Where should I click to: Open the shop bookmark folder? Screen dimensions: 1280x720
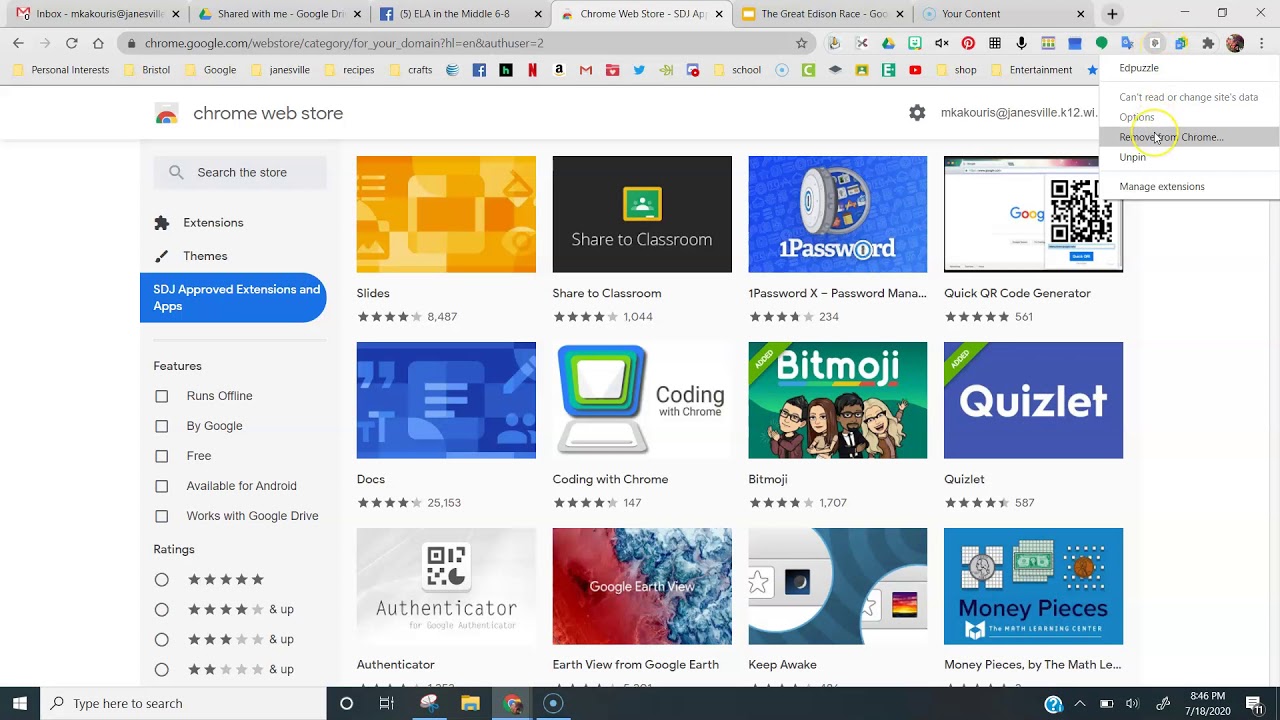[955, 70]
